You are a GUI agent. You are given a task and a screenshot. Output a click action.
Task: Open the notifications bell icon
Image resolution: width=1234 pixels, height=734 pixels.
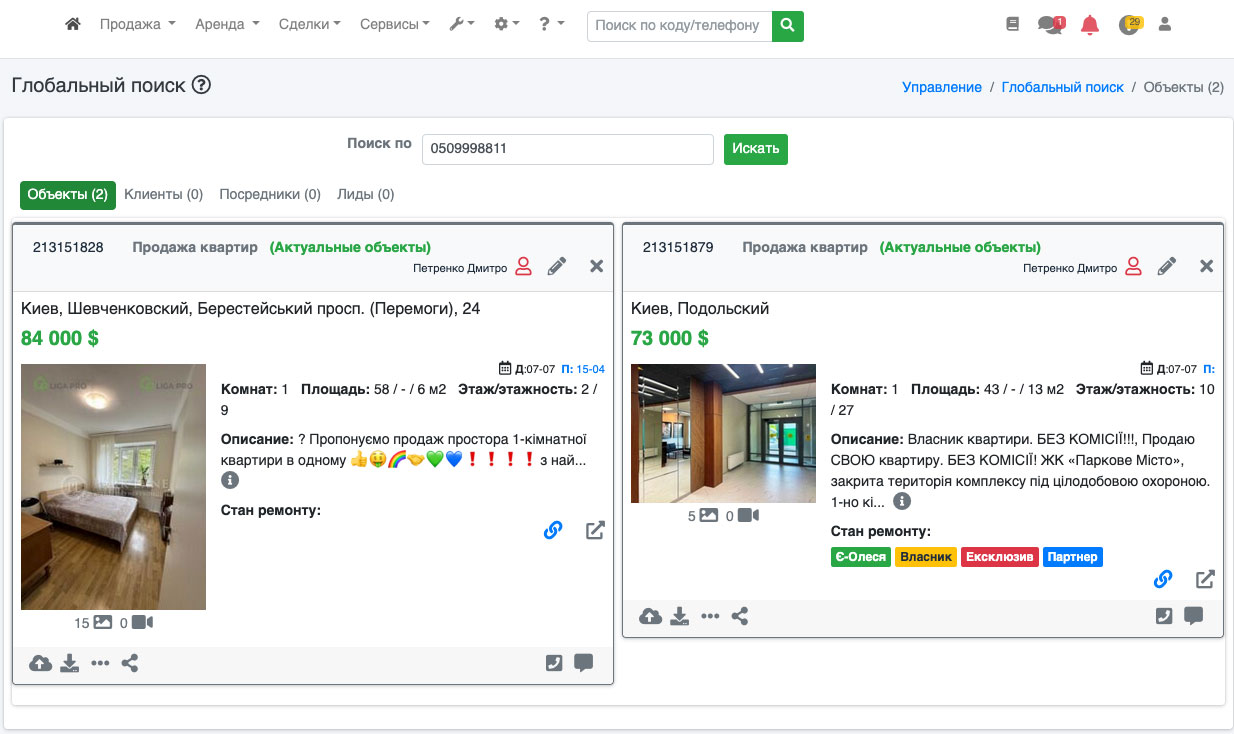tap(1090, 25)
